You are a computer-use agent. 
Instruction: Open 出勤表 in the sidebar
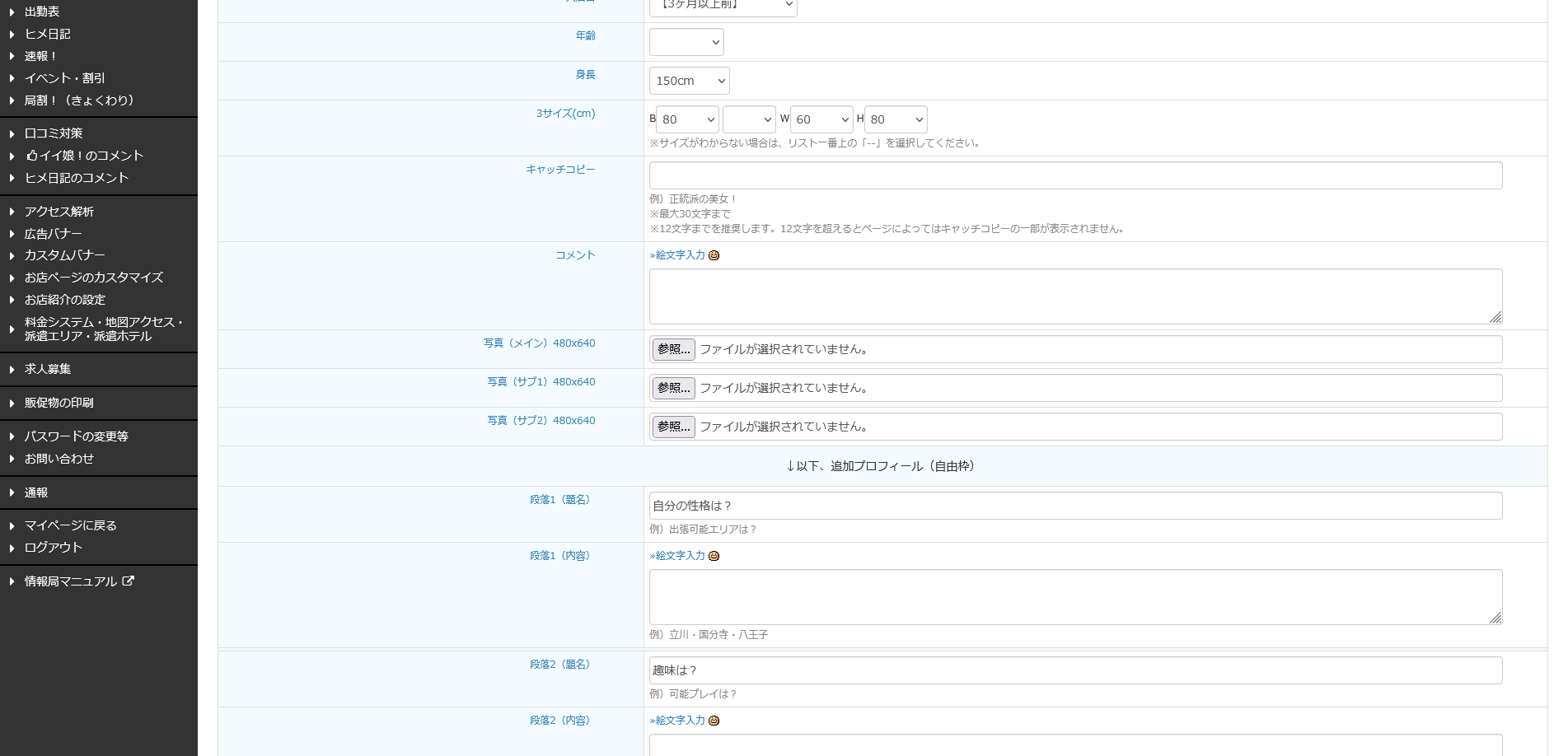42,12
